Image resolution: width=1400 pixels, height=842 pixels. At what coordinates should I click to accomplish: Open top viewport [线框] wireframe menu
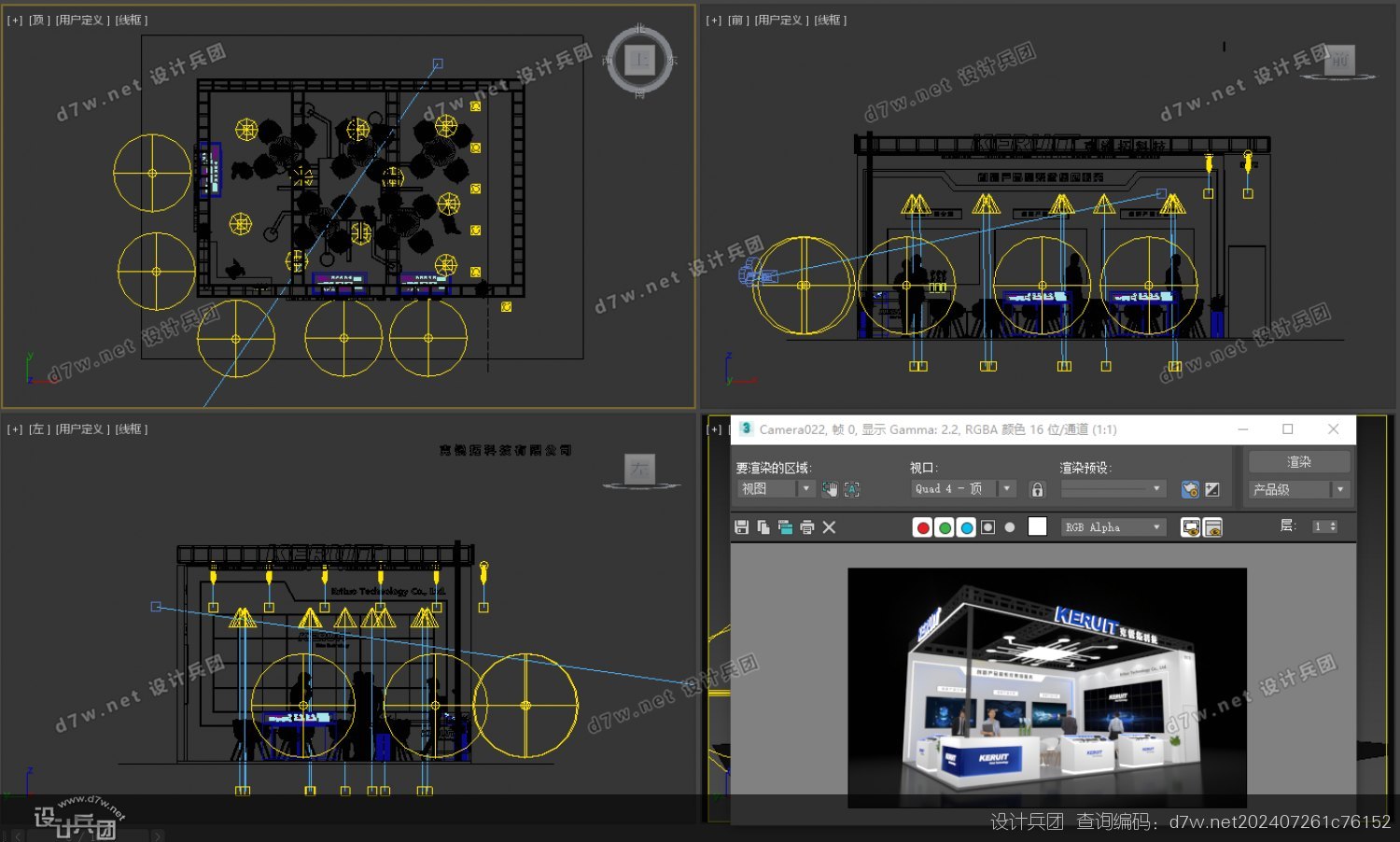click(131, 20)
